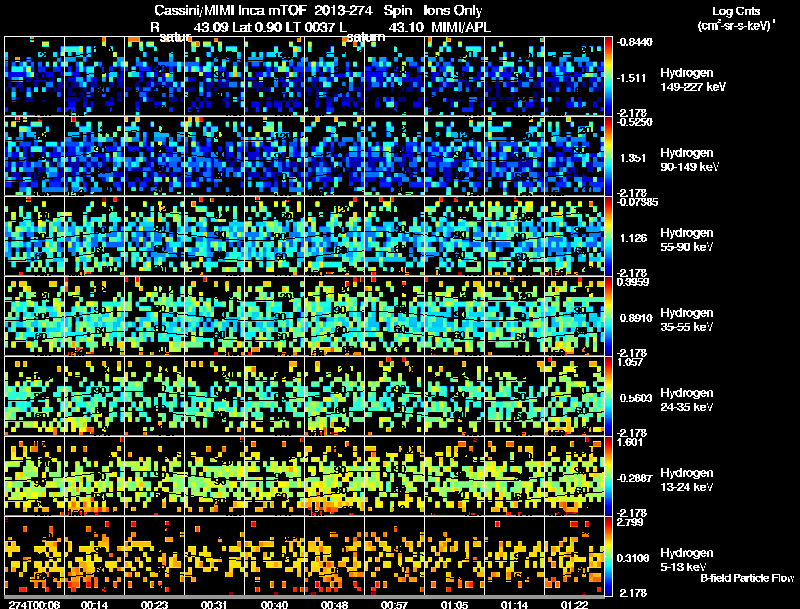Select the "00:31" time axis label
800x609 pixels.
(x=214, y=604)
